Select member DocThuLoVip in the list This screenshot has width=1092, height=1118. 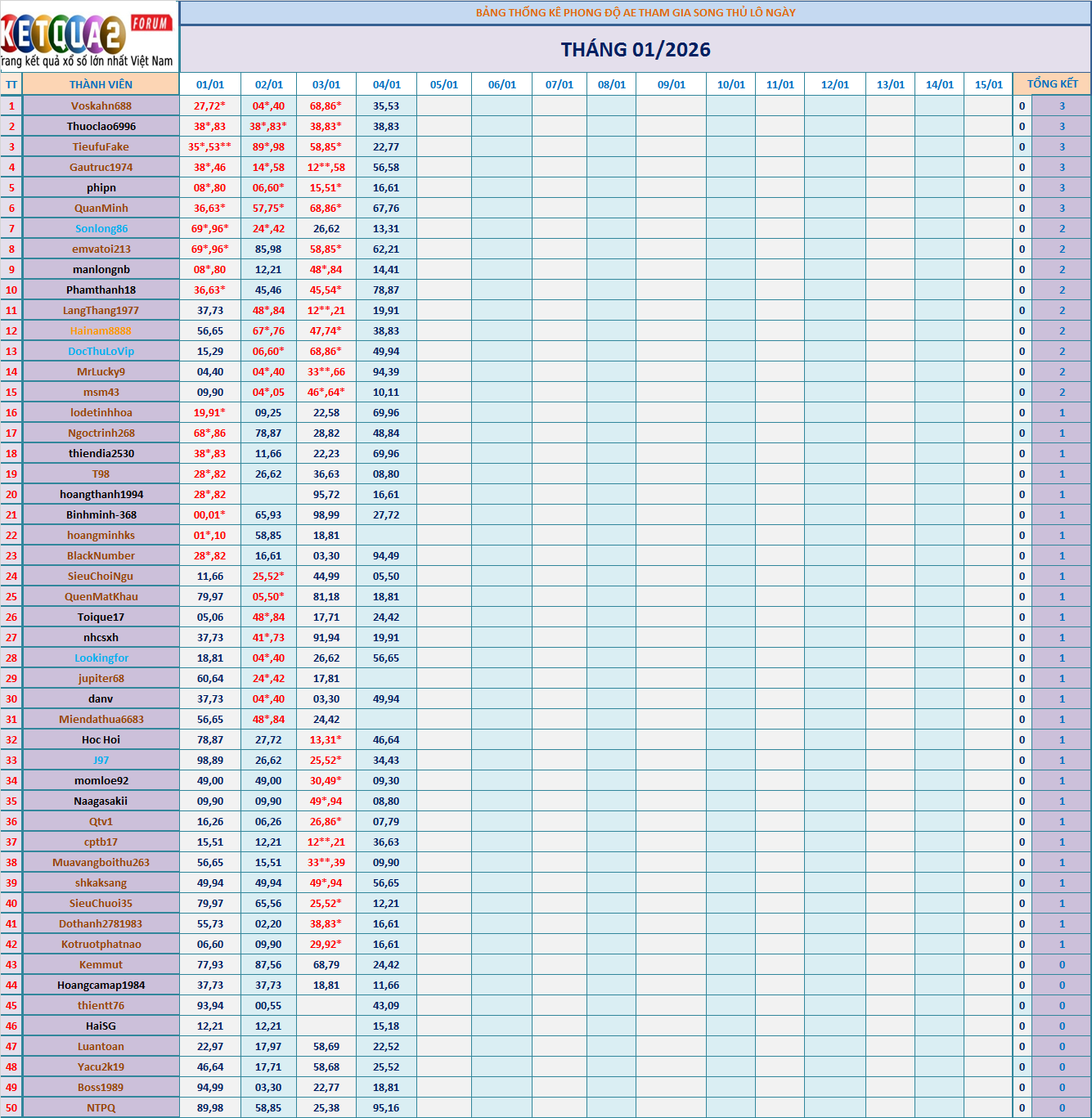(101, 351)
